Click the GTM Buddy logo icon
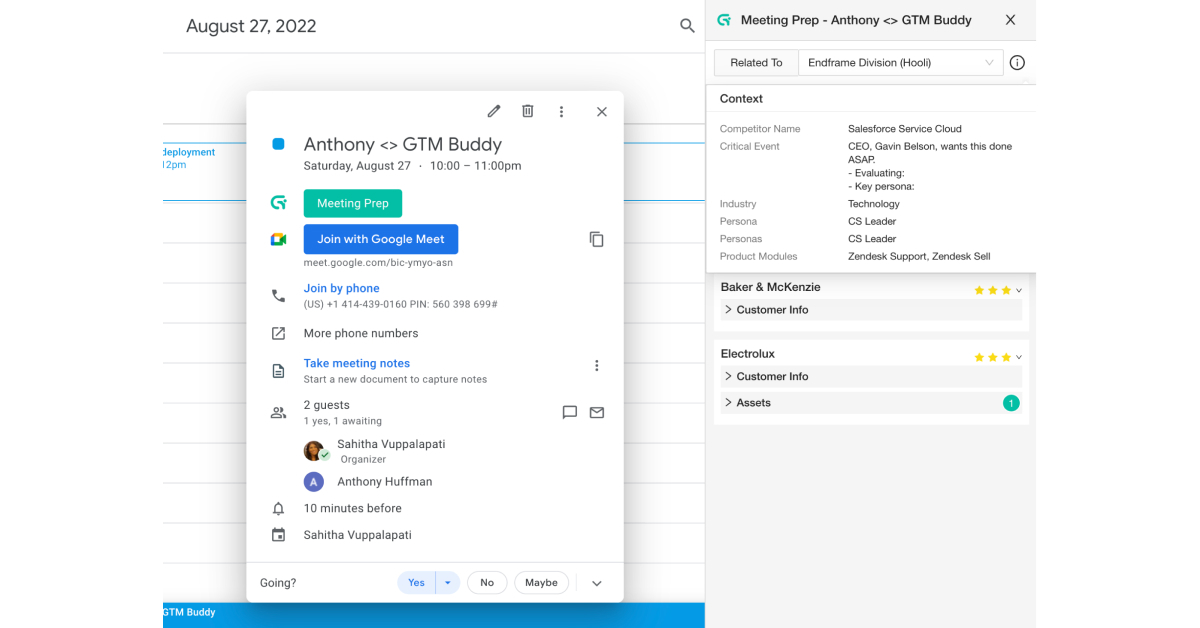 pos(723,20)
